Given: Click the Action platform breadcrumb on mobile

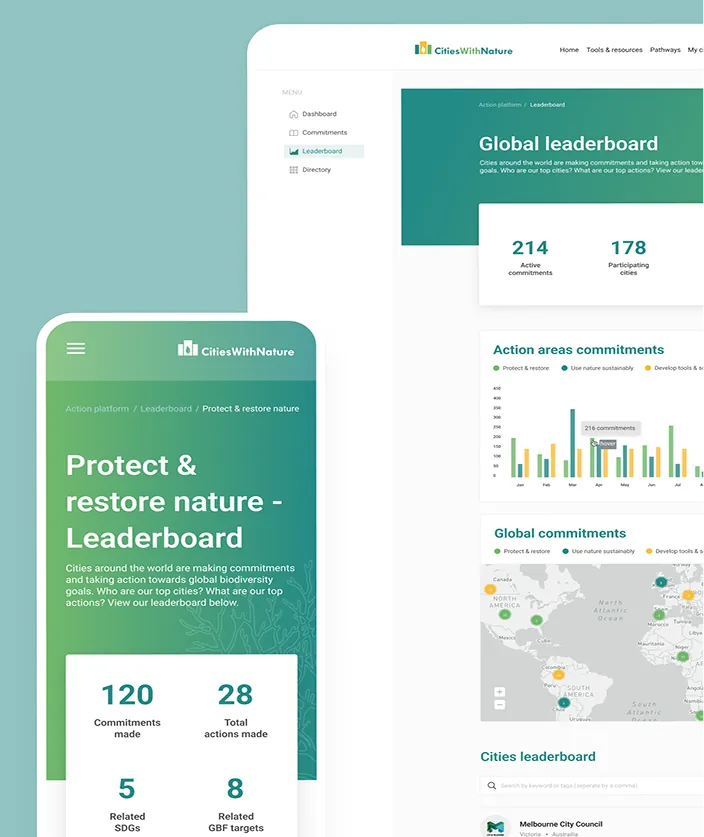Looking at the screenshot, I should point(97,408).
